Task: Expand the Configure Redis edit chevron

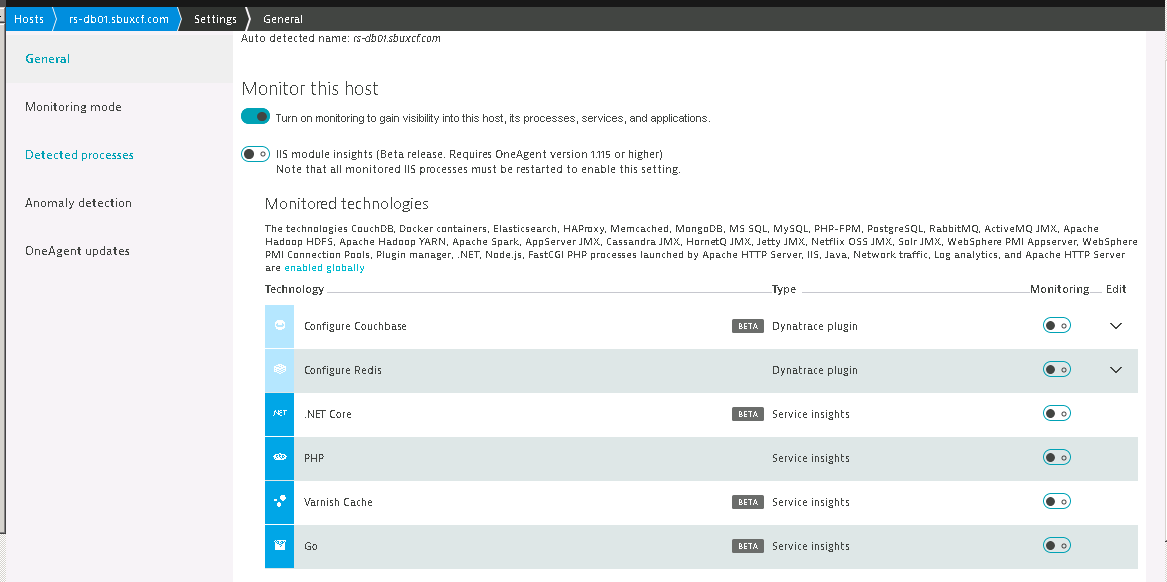Action: [x=1117, y=370]
